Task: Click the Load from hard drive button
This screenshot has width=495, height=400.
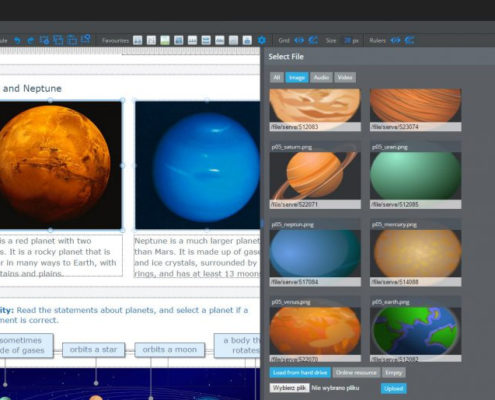Action: (x=300, y=372)
